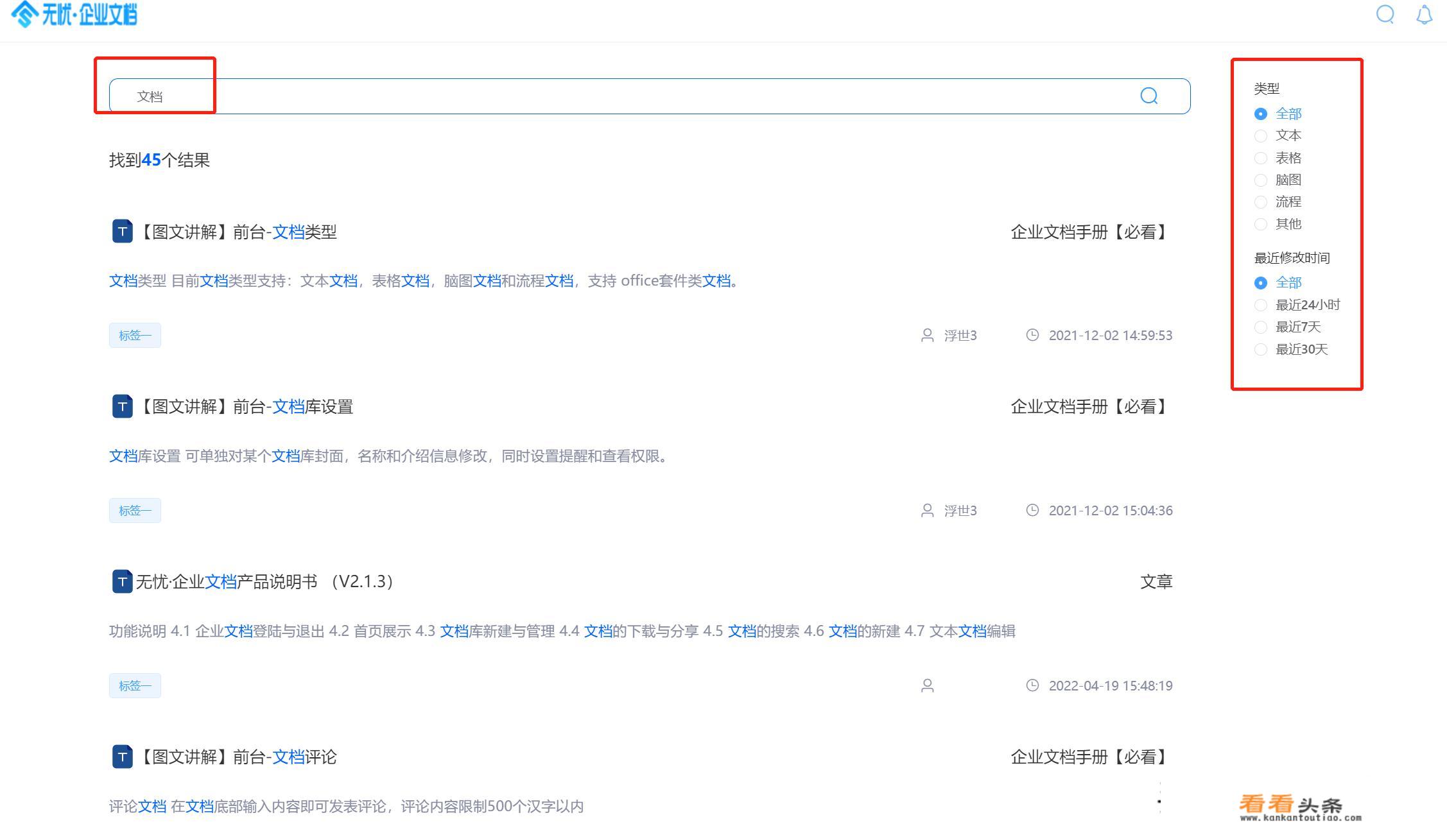Click user icon next to 浮世3 at 14:59:53
1447x840 pixels.
tap(927, 335)
